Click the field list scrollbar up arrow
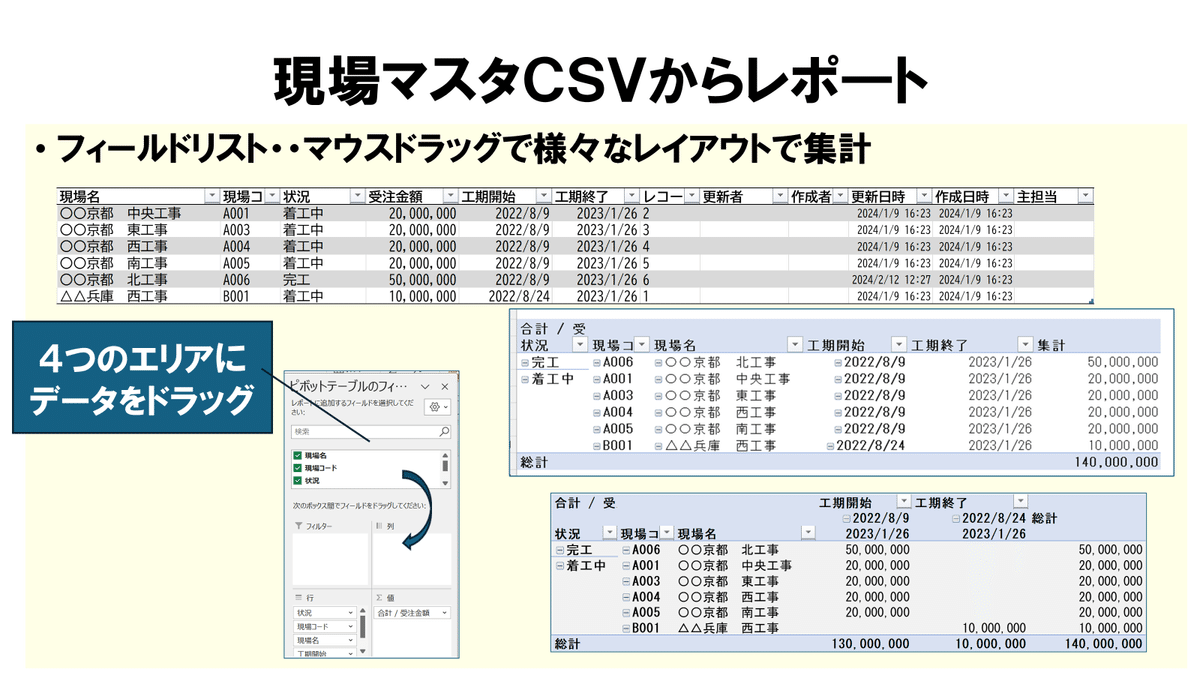Image resolution: width=1200 pixels, height=675 pixels. point(446,454)
